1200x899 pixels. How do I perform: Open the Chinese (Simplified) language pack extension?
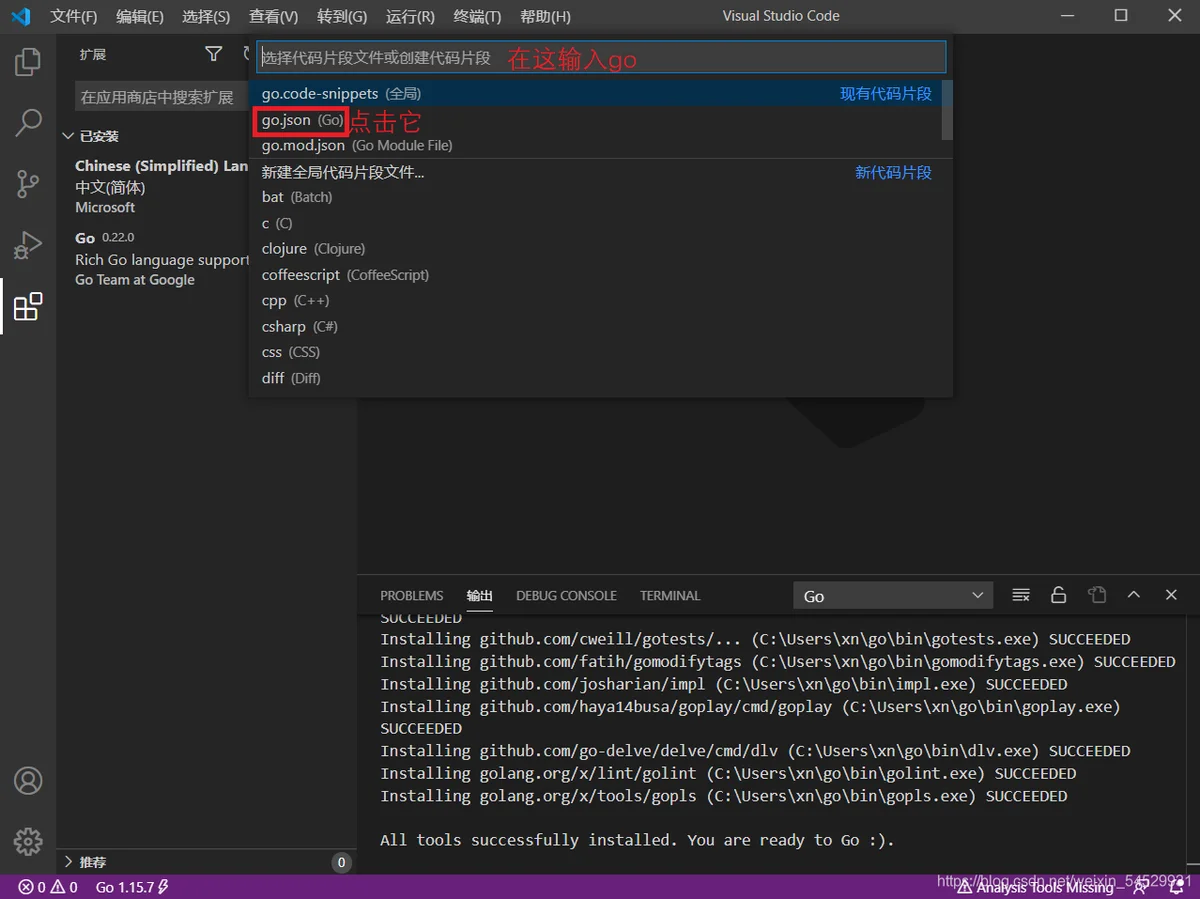161,186
